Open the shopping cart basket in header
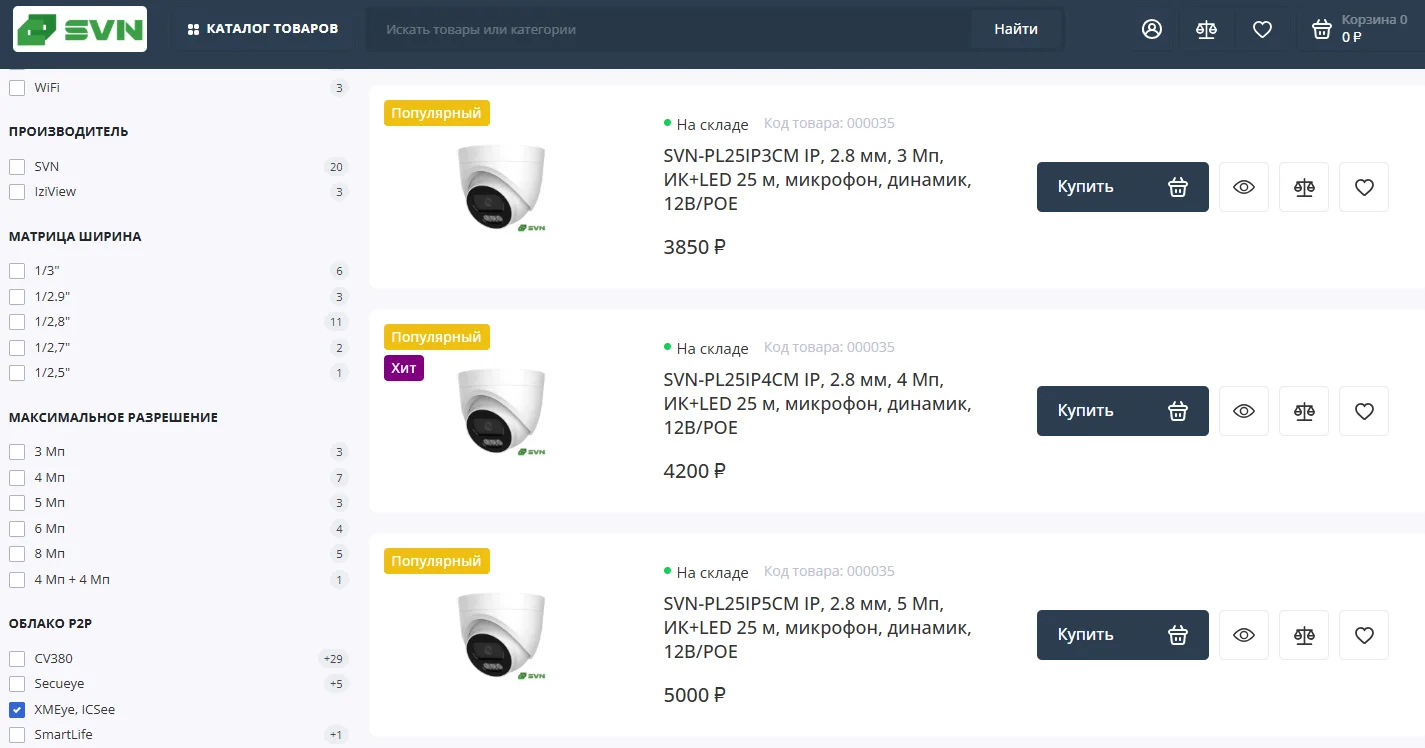 (x=1322, y=29)
